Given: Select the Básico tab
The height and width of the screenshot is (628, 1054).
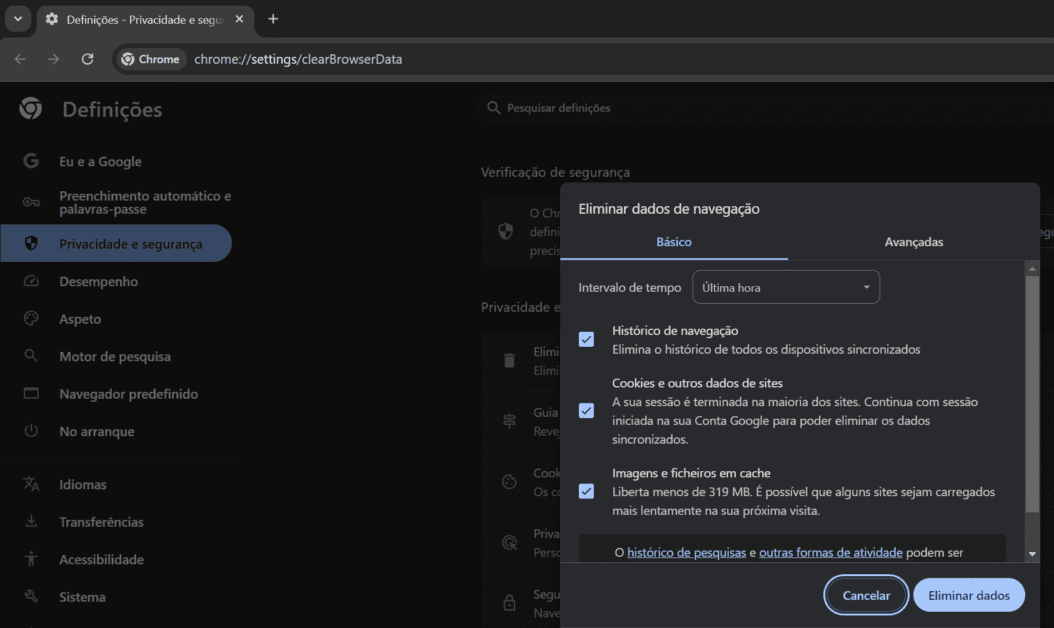Looking at the screenshot, I should pos(673,241).
